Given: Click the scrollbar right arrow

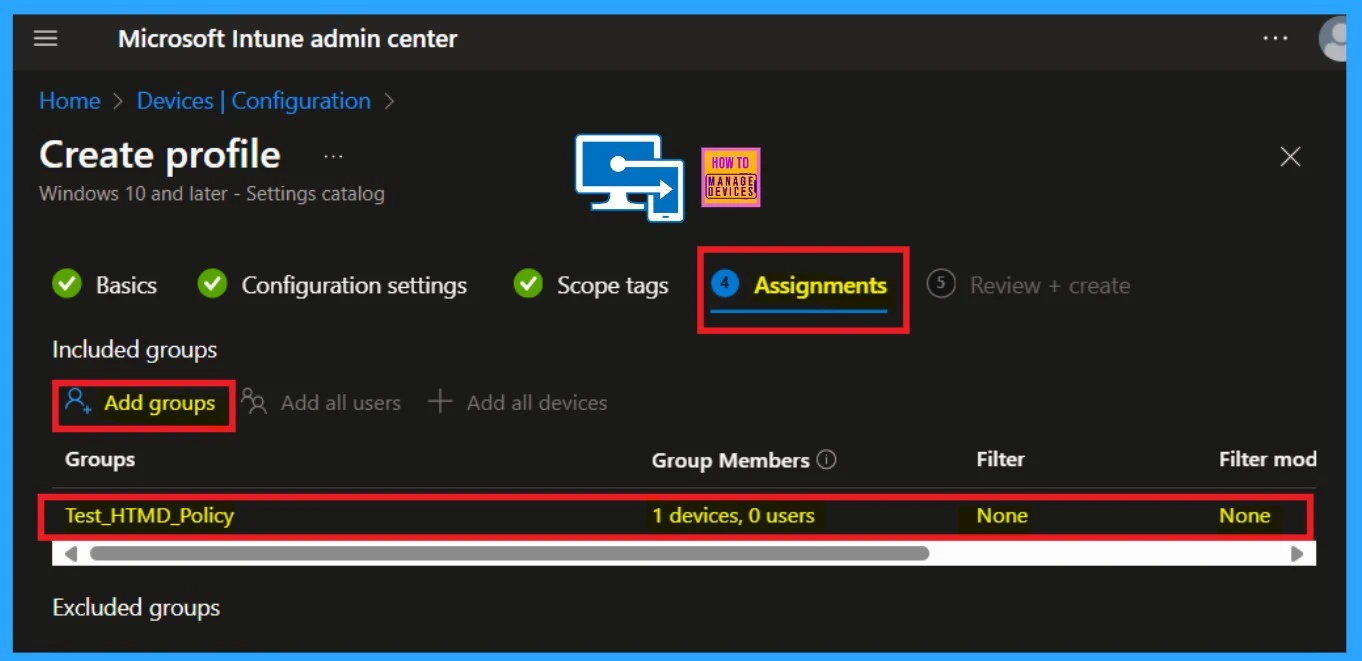Looking at the screenshot, I should pos(1297,553).
